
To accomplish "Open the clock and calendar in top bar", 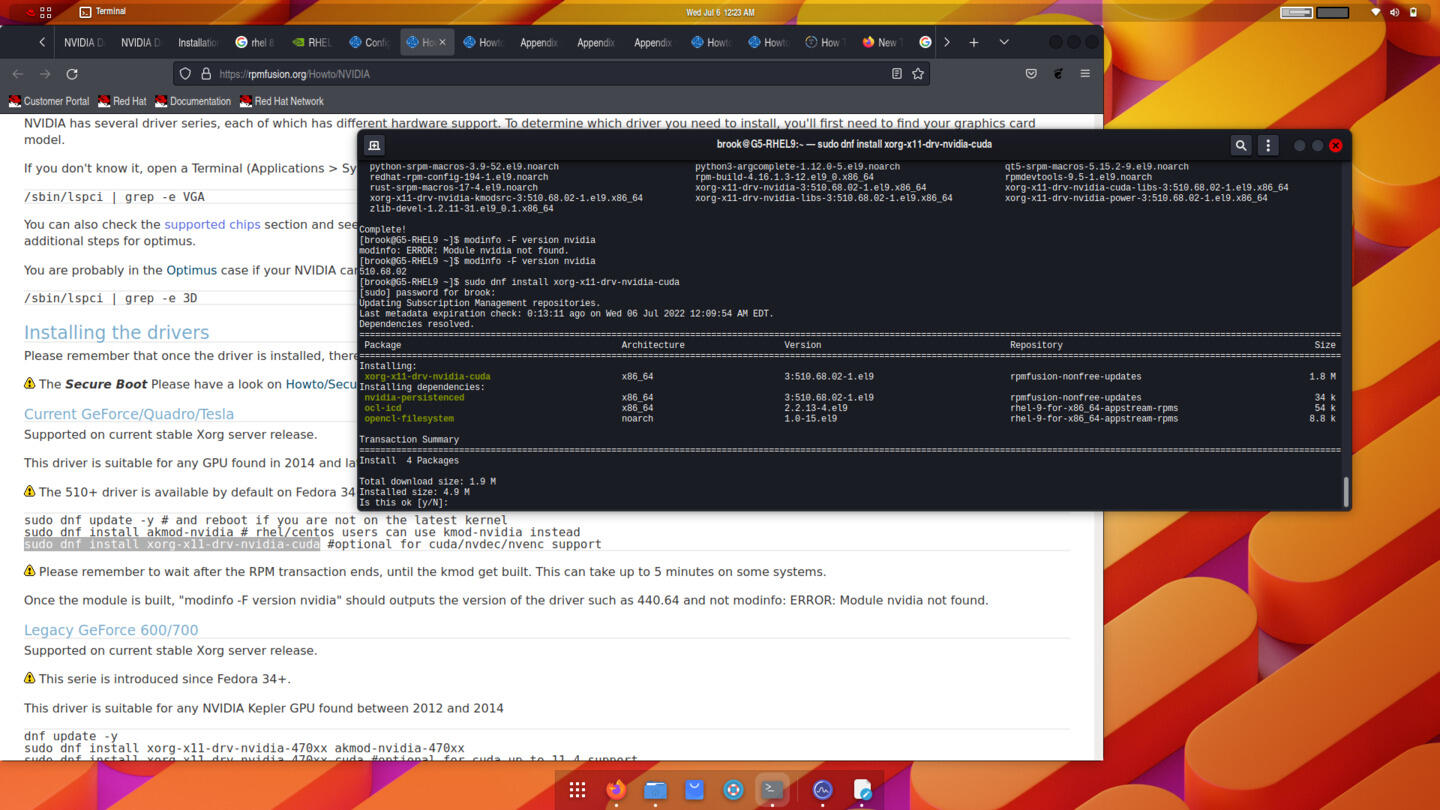I will pos(720,12).
